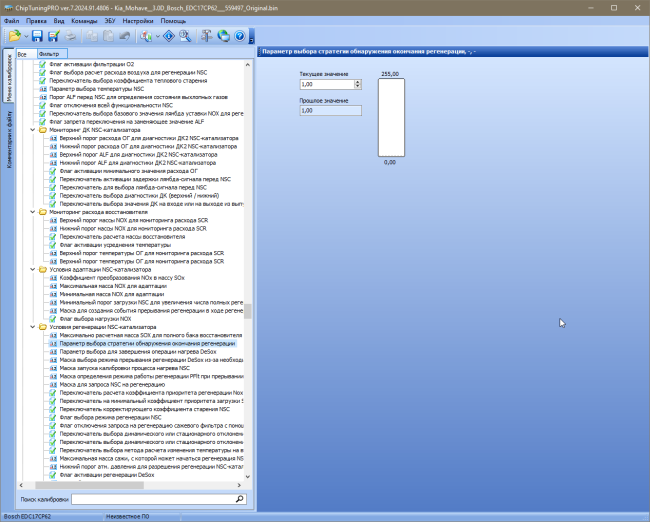Open help via the question mark icon
This screenshot has width=650, height=522.
pyautogui.click(x=240, y=36)
